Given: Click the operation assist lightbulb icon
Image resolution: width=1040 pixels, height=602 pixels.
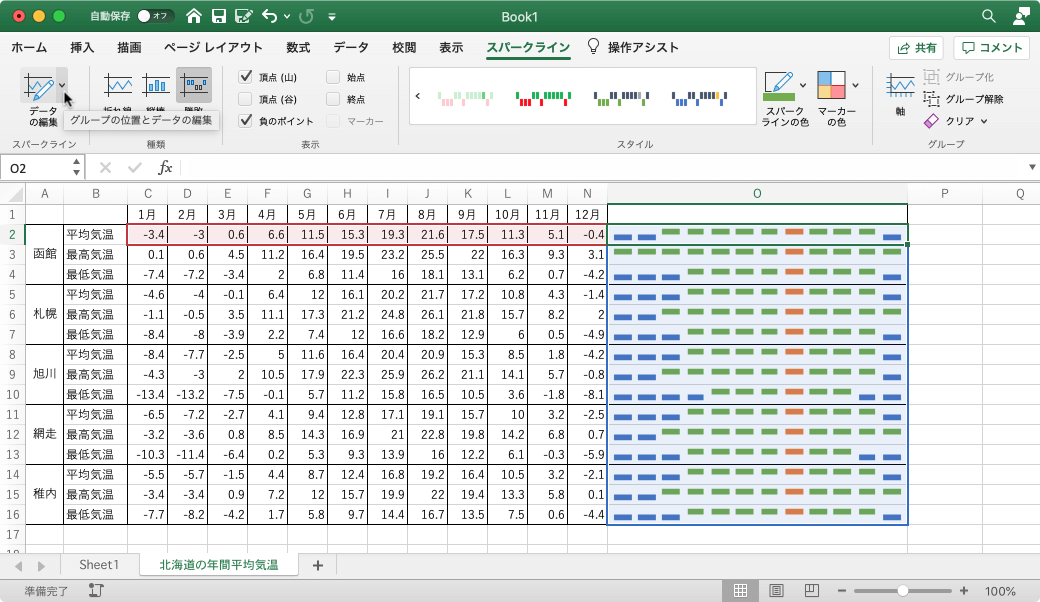Looking at the screenshot, I should [x=593, y=46].
